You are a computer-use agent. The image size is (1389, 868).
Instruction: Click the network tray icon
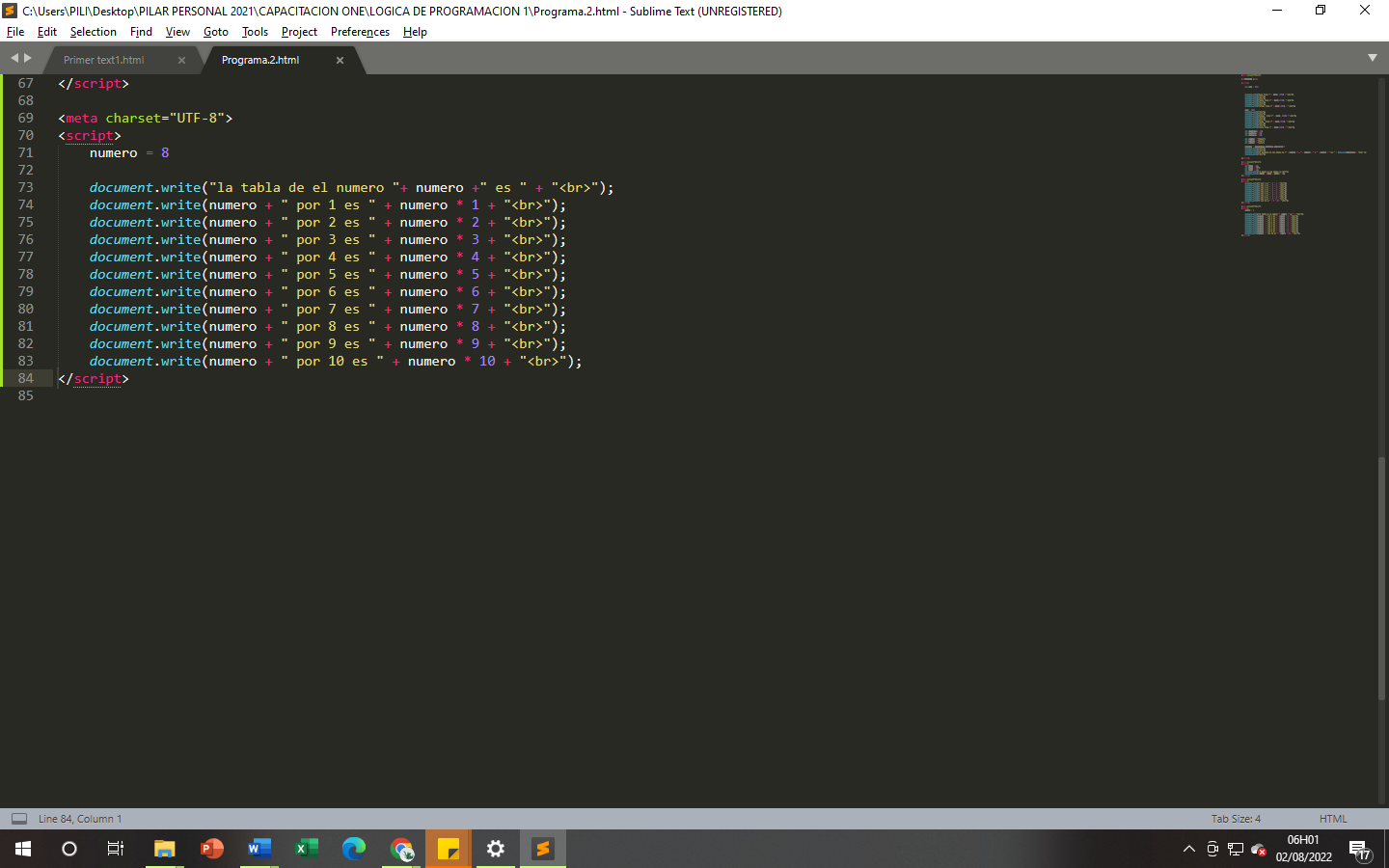(x=1236, y=849)
